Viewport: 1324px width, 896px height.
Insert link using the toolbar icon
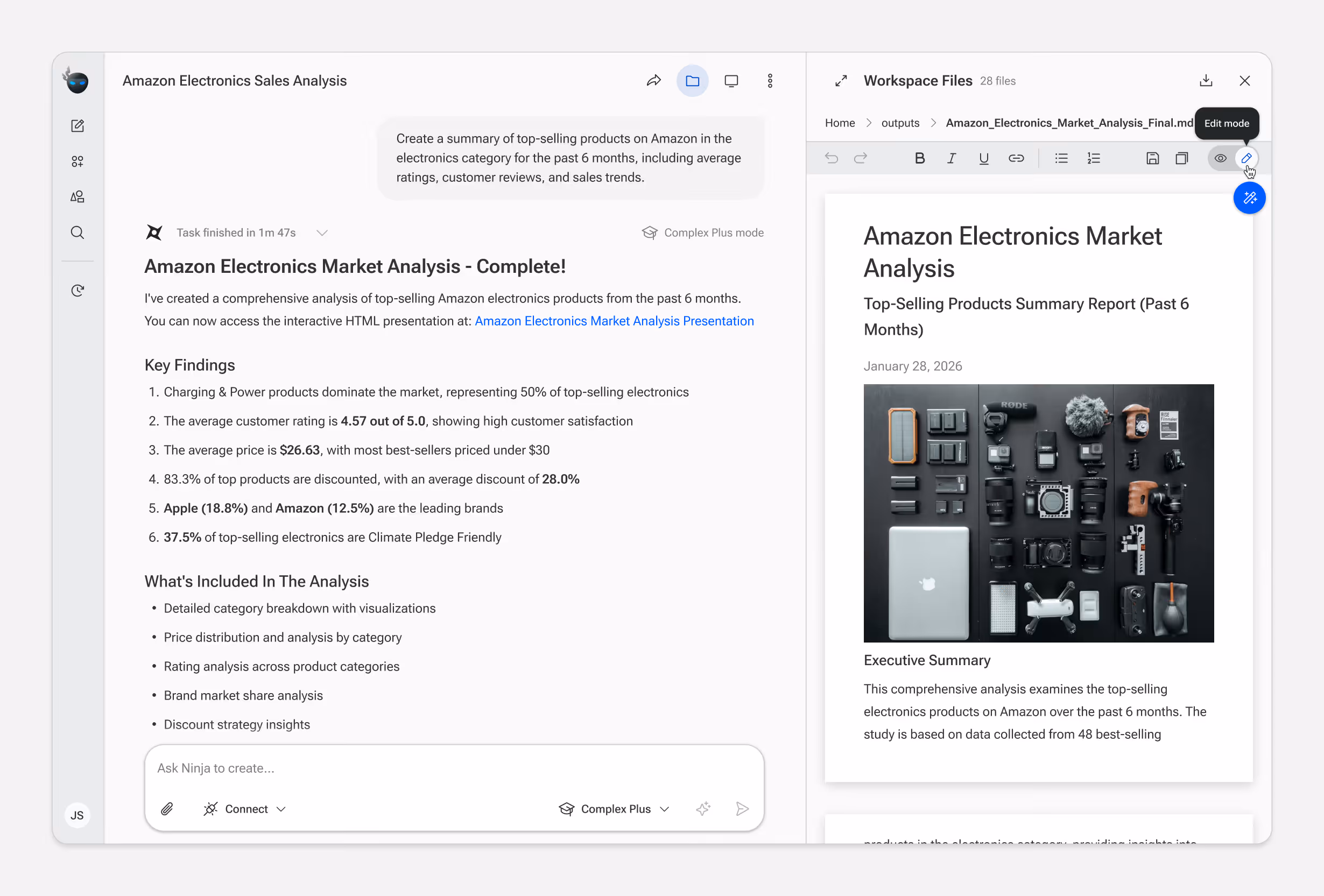pos(1016,158)
